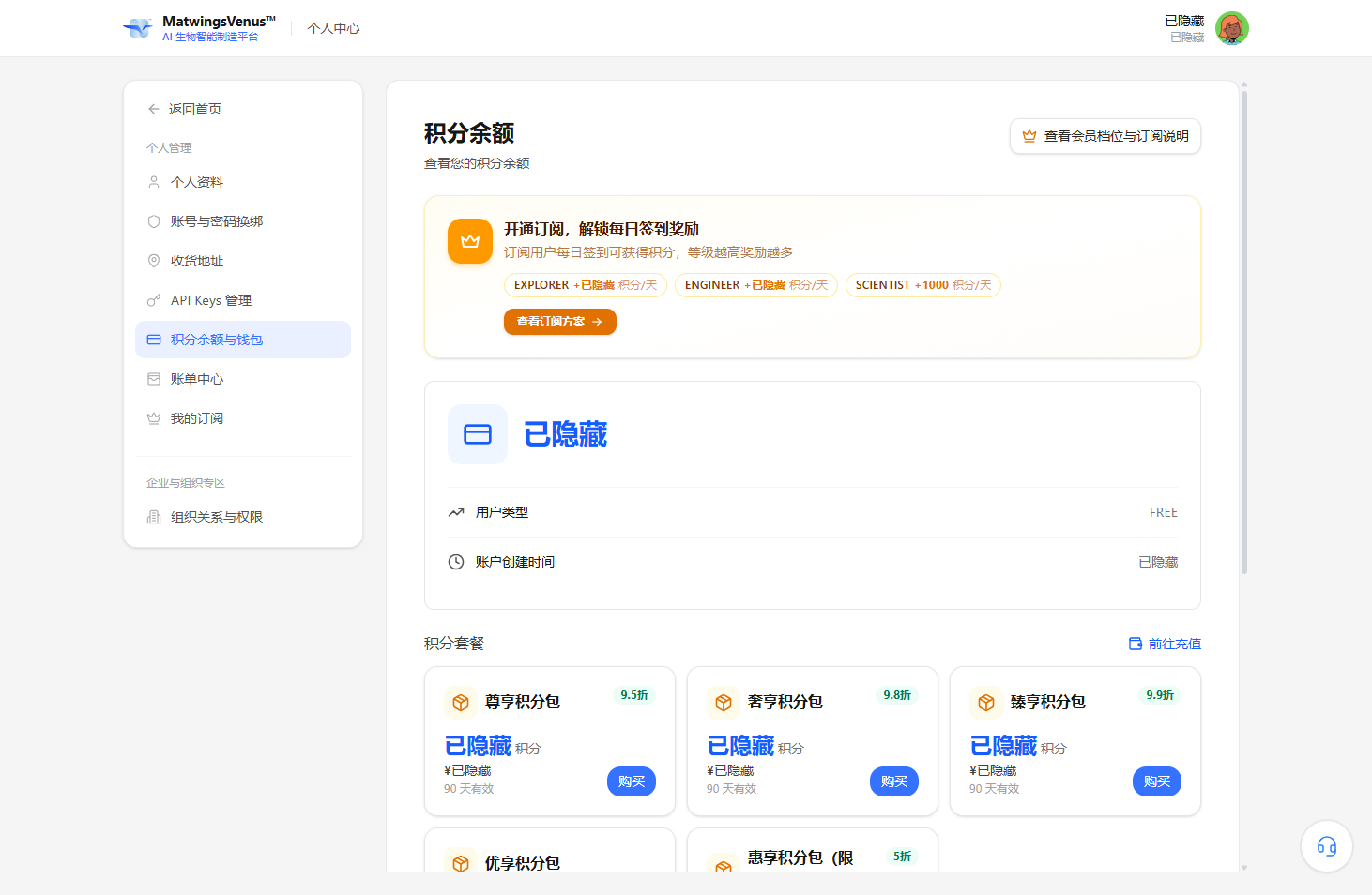Open 个人资料 in sidebar
The image size is (1372, 895).
(243, 182)
